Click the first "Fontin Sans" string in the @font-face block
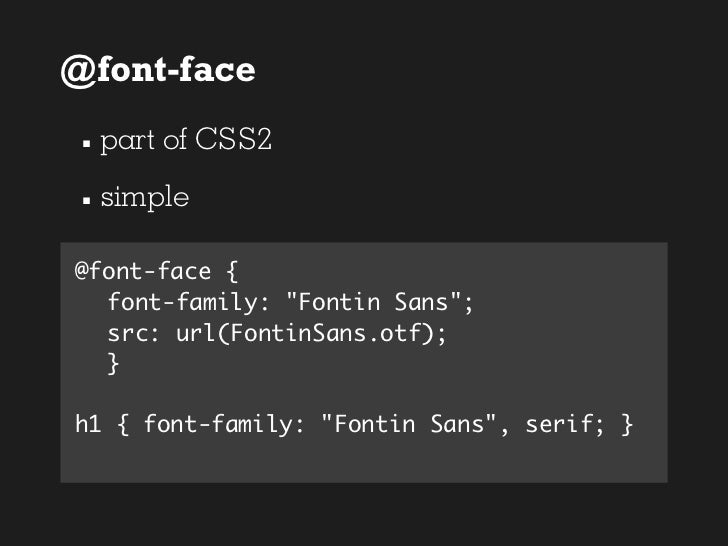The height and width of the screenshot is (546, 728). (378, 302)
